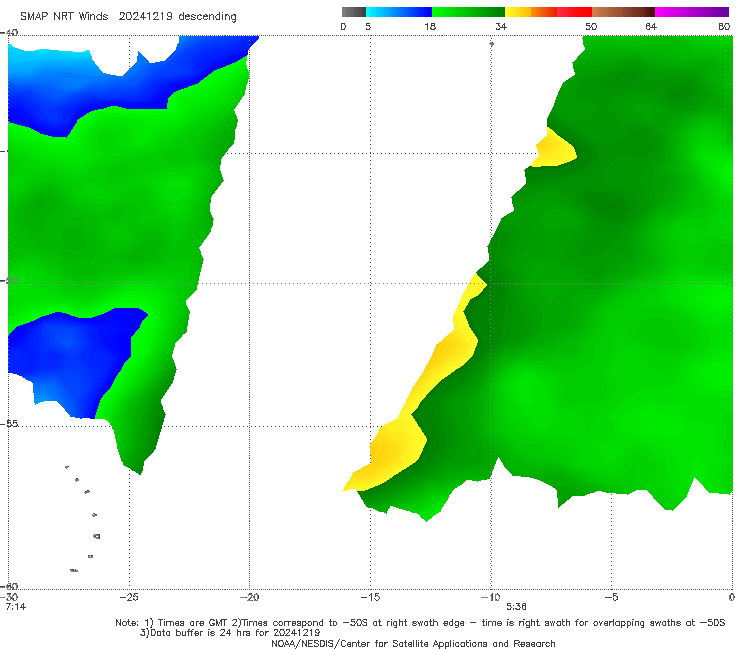Click the longitude label '-15' on bottom axis
The image size is (740, 650).
click(x=370, y=597)
